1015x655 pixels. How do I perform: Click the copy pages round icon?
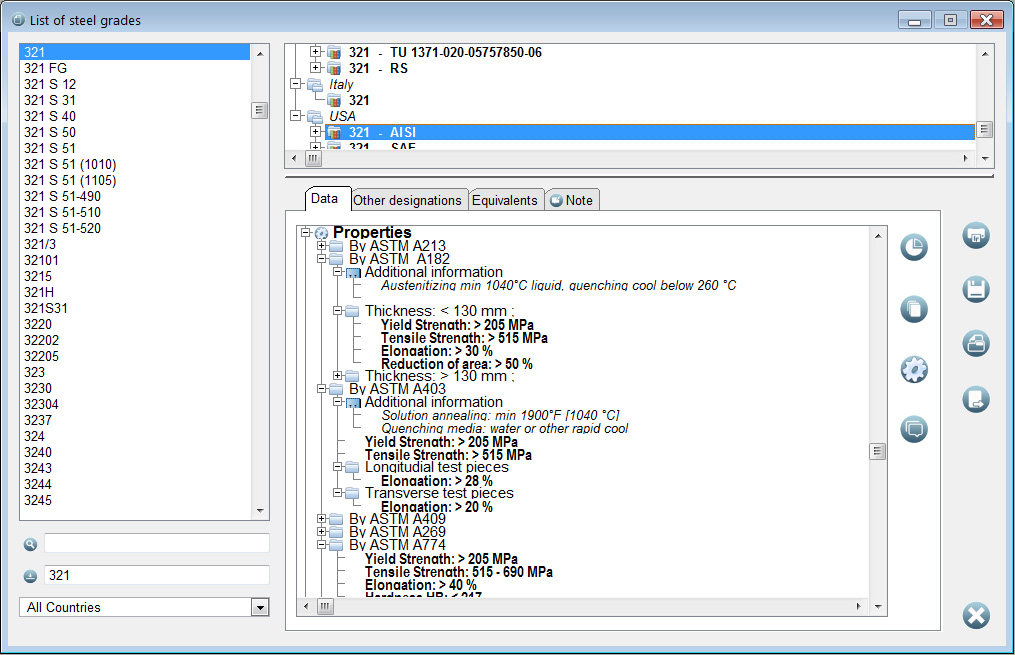[913, 309]
